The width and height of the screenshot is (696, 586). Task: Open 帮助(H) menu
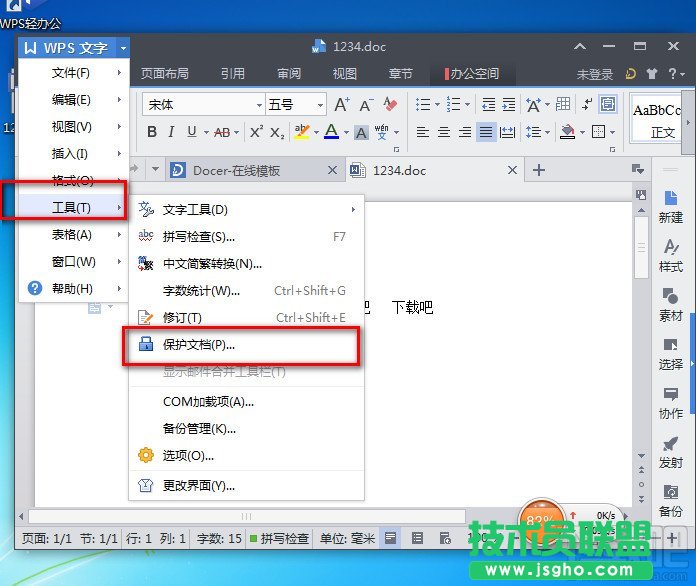(74, 289)
